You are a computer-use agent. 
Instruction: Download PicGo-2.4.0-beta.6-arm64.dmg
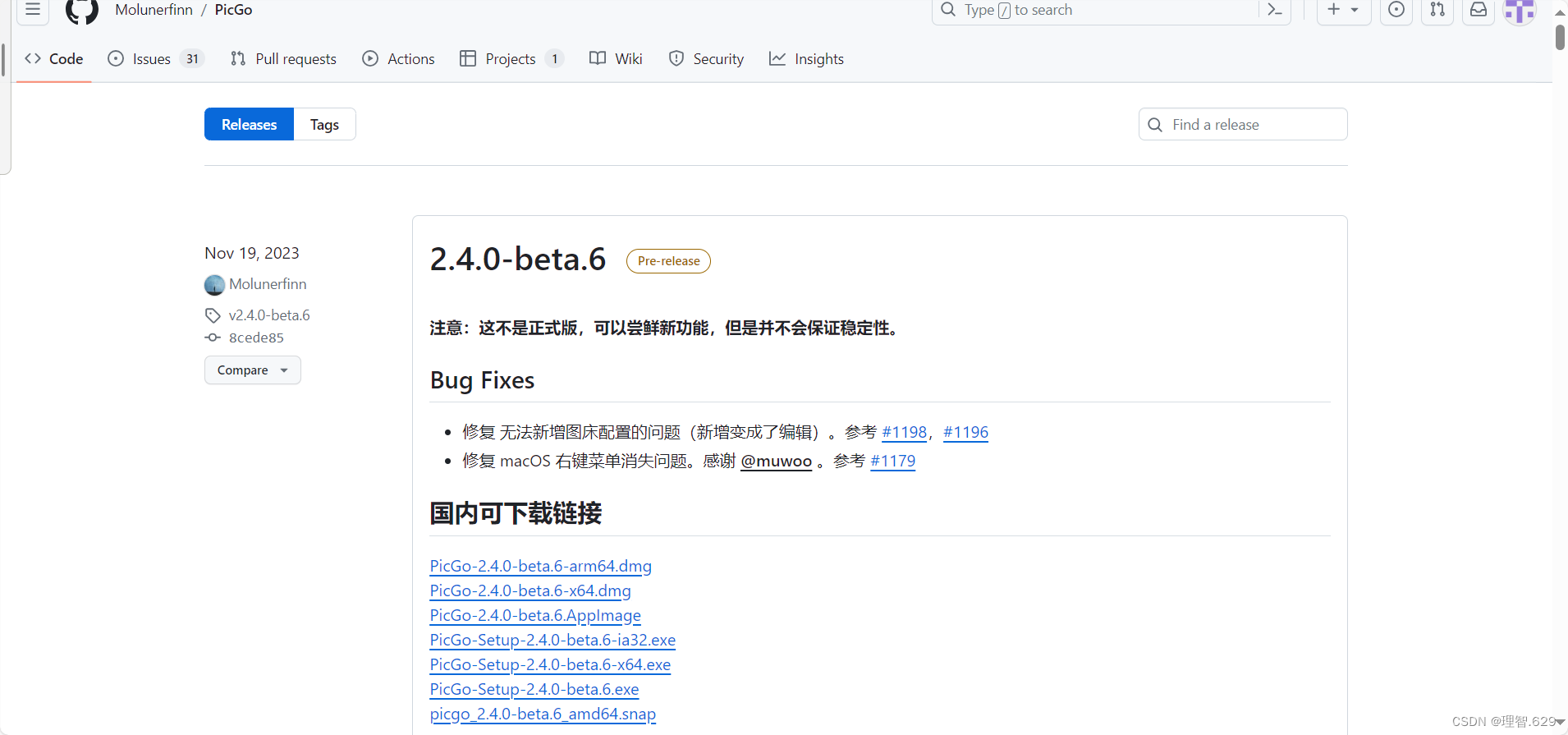(541, 566)
